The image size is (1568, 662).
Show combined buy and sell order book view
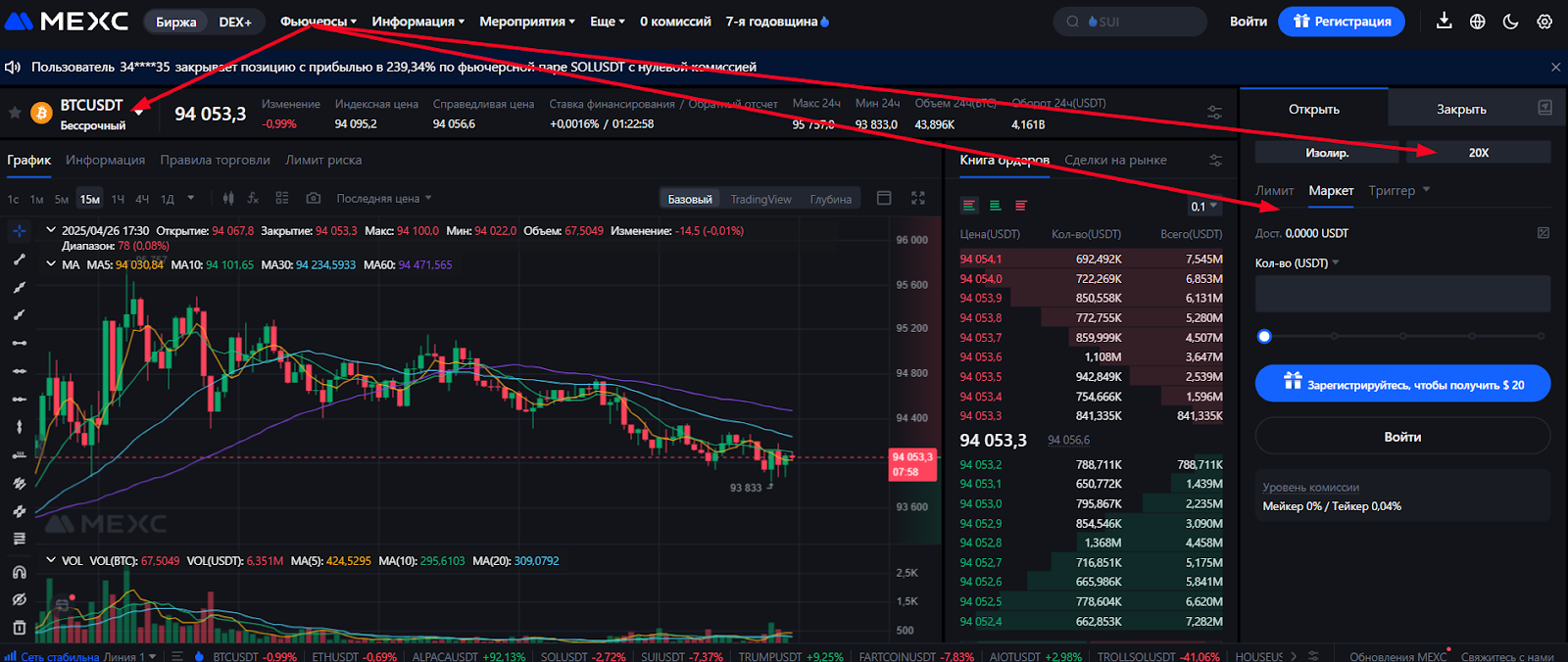coord(969,206)
